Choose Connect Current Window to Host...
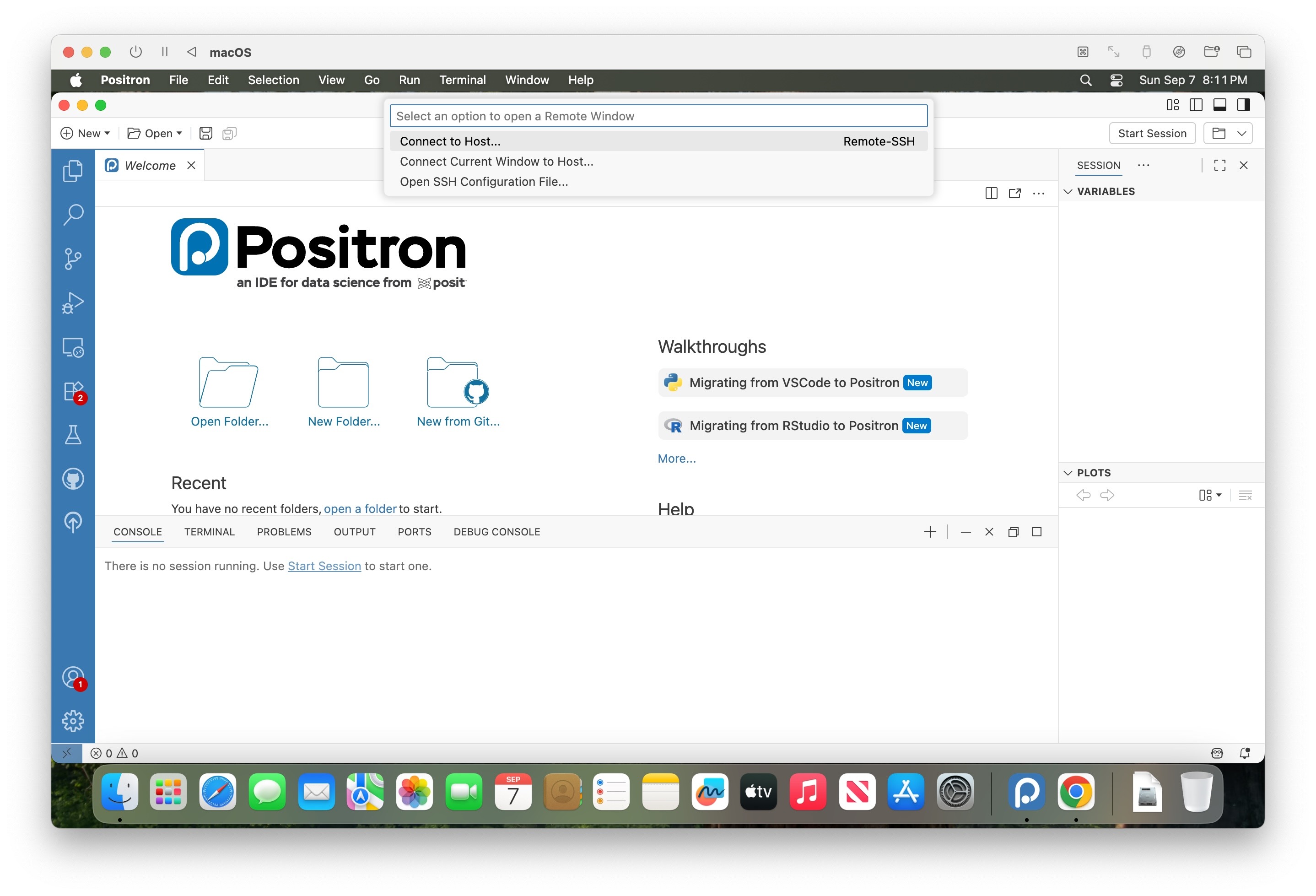The image size is (1316, 896). coord(658,162)
